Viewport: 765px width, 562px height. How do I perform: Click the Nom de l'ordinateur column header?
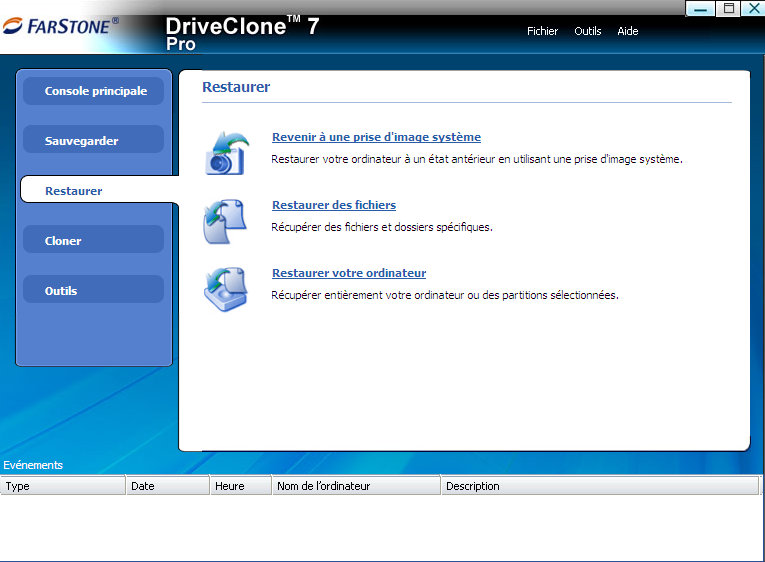coord(356,486)
